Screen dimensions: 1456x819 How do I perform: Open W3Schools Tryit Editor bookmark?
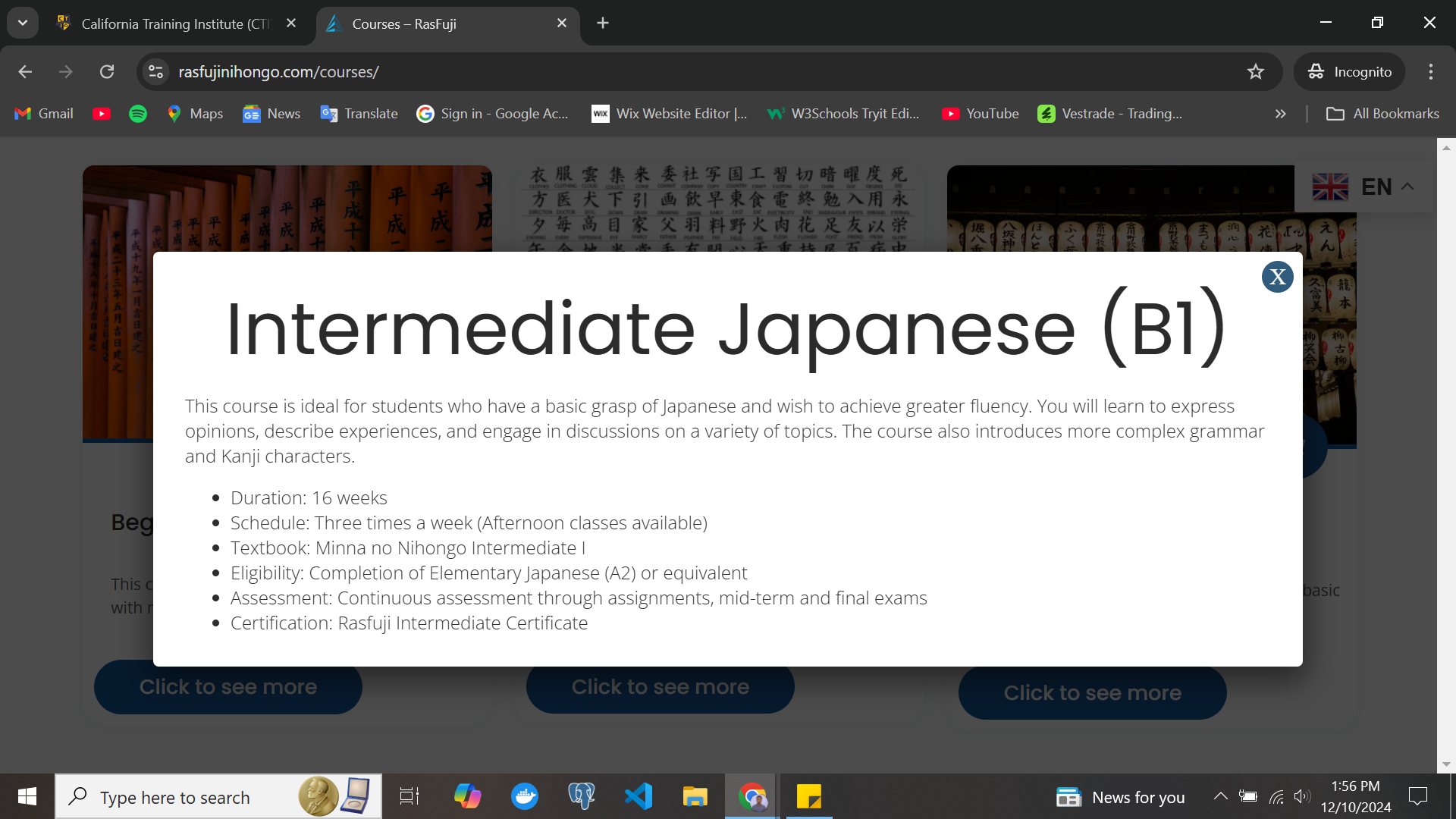coord(843,114)
